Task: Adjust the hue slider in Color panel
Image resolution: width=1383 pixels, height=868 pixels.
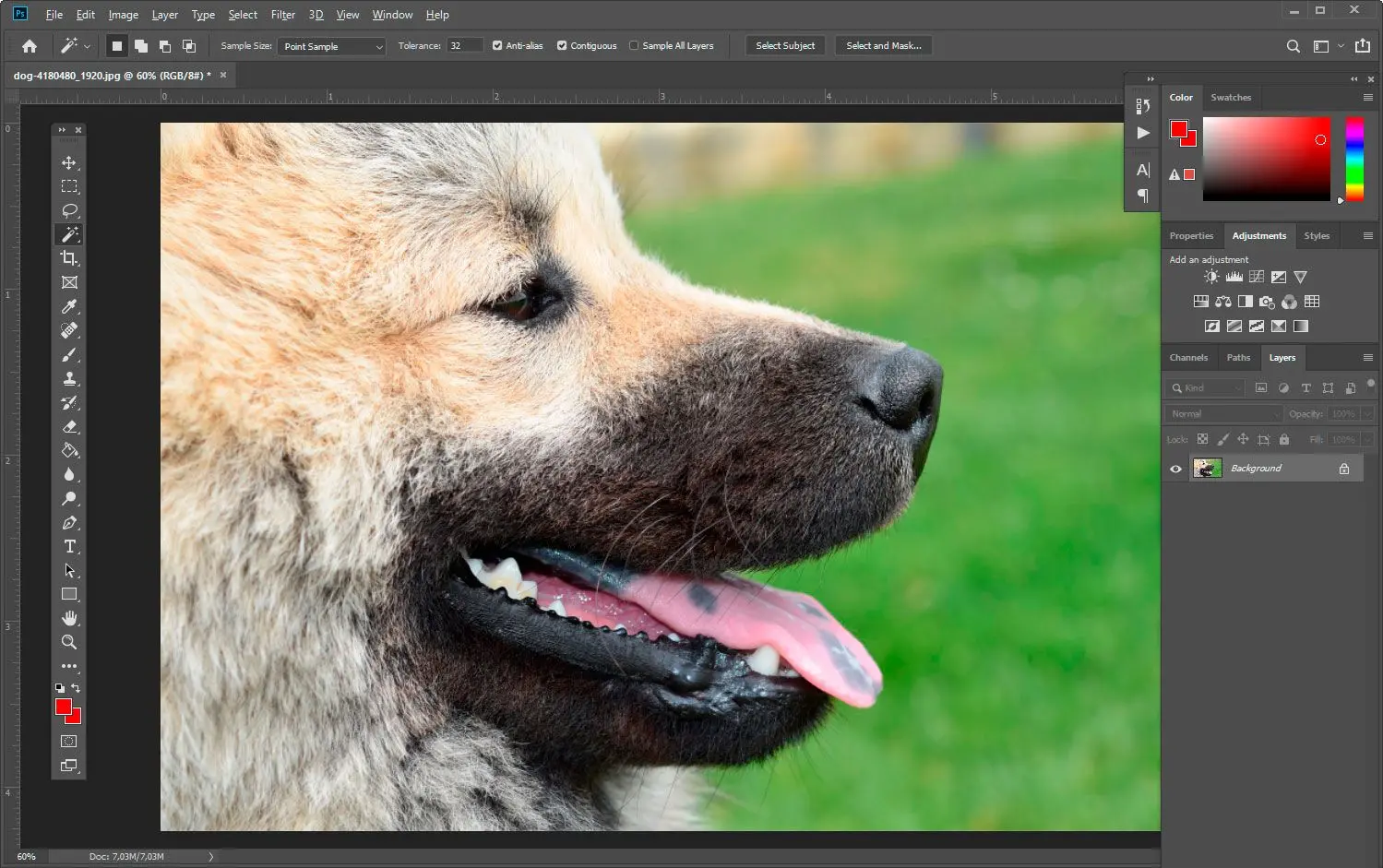Action: point(1354,159)
